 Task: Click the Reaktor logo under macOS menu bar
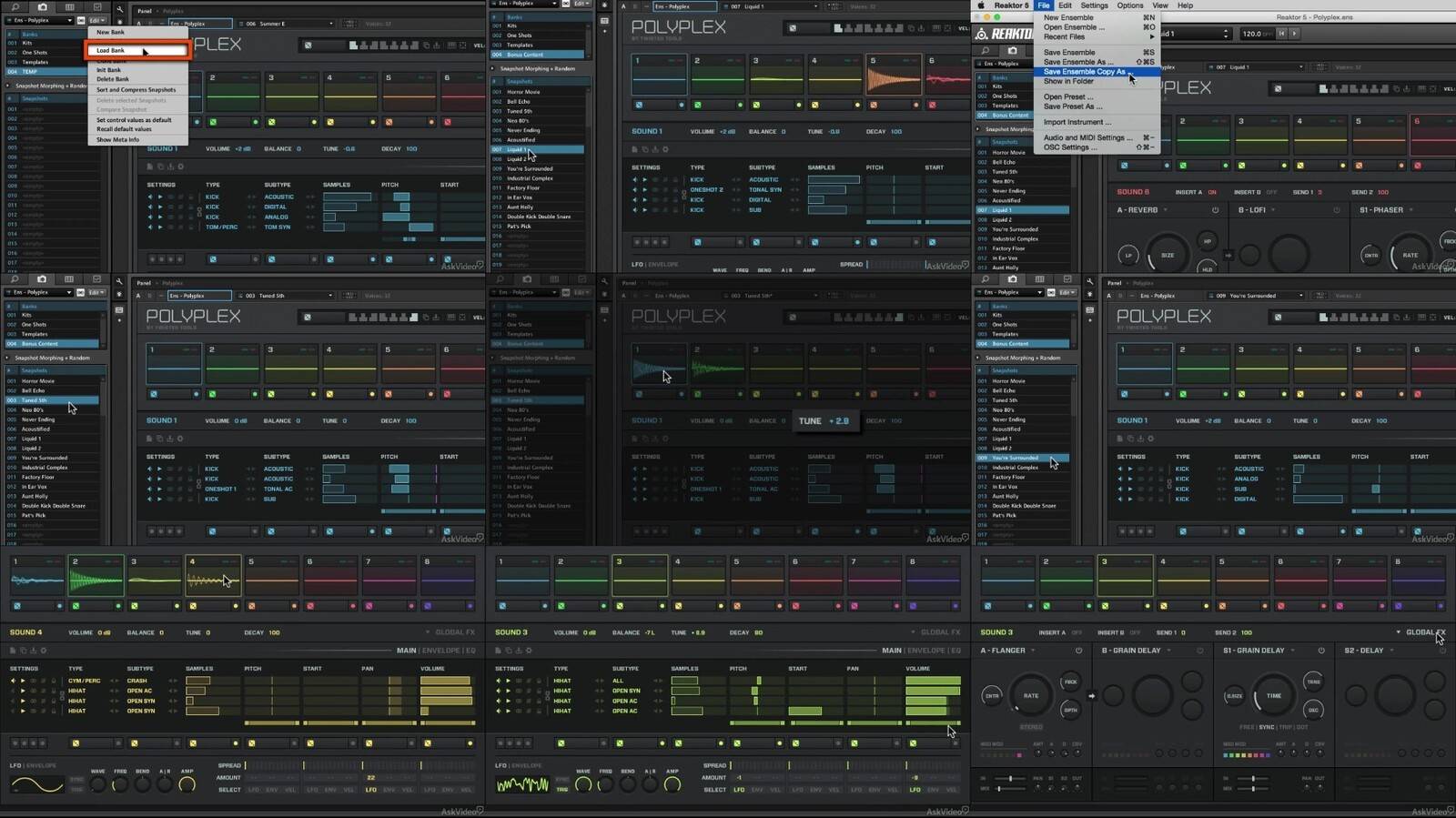coord(1004,35)
